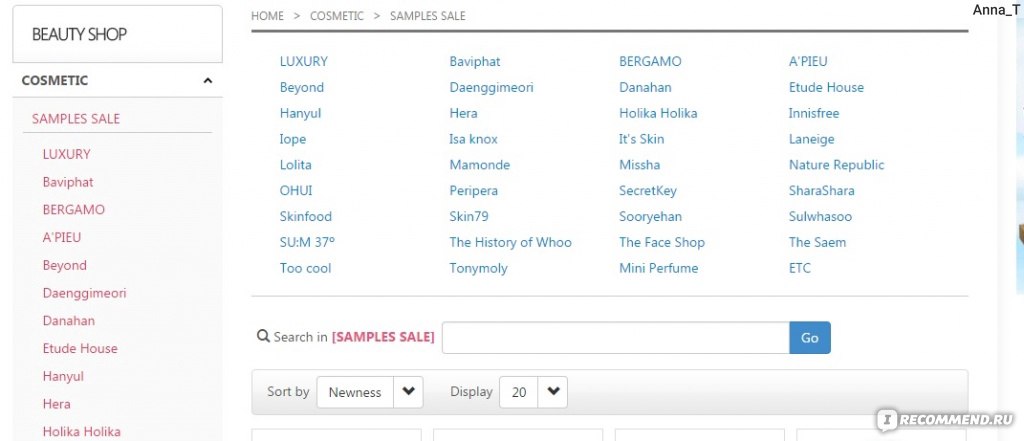This screenshot has width=1024, height=441.
Task: Open the Display 20 items dropdown
Action: (533, 392)
